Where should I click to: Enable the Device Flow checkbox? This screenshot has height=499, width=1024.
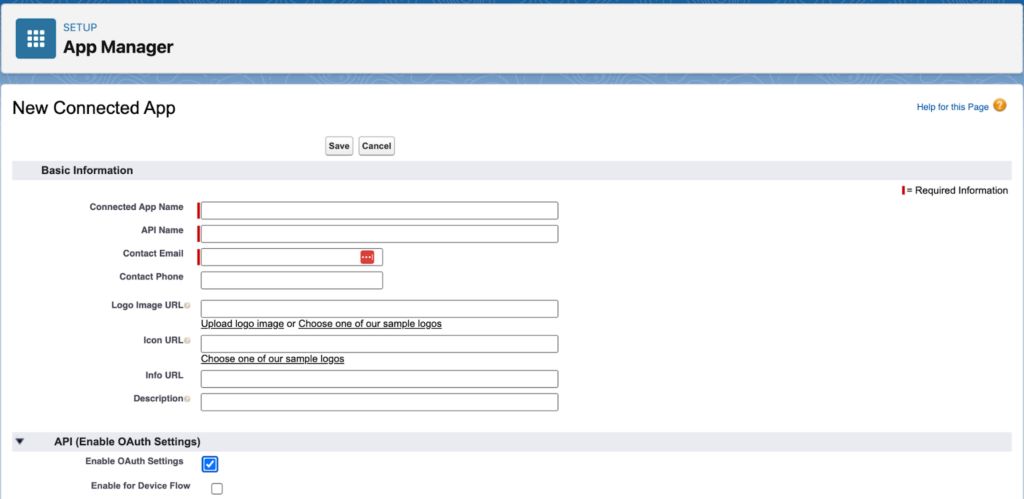pyautogui.click(x=217, y=489)
